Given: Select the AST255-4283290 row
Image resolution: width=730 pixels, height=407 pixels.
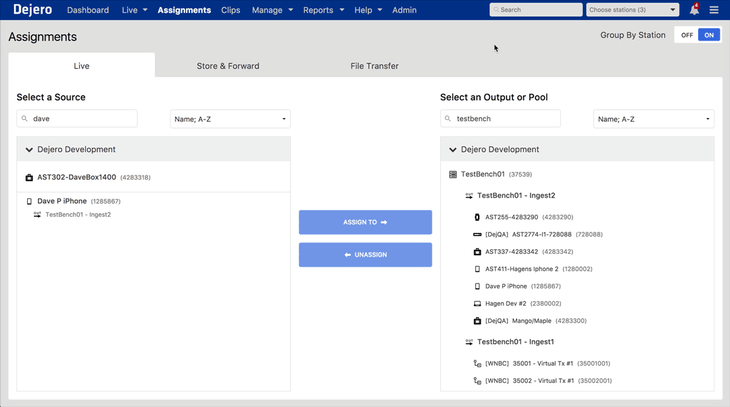Looking at the screenshot, I should click(x=529, y=217).
